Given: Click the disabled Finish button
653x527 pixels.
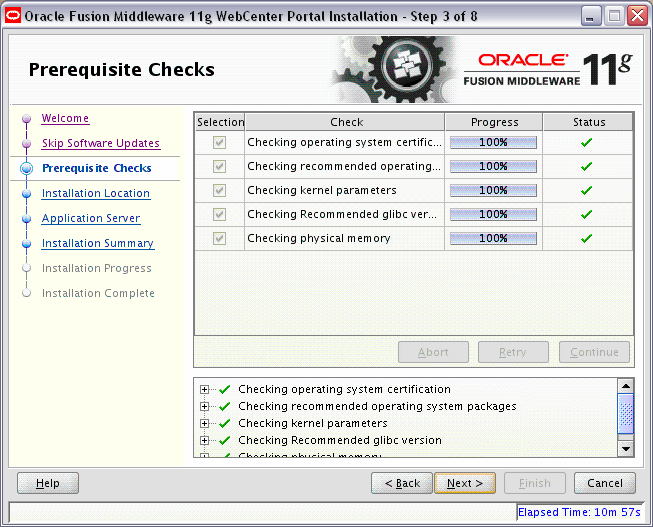Looking at the screenshot, I should point(535,483).
